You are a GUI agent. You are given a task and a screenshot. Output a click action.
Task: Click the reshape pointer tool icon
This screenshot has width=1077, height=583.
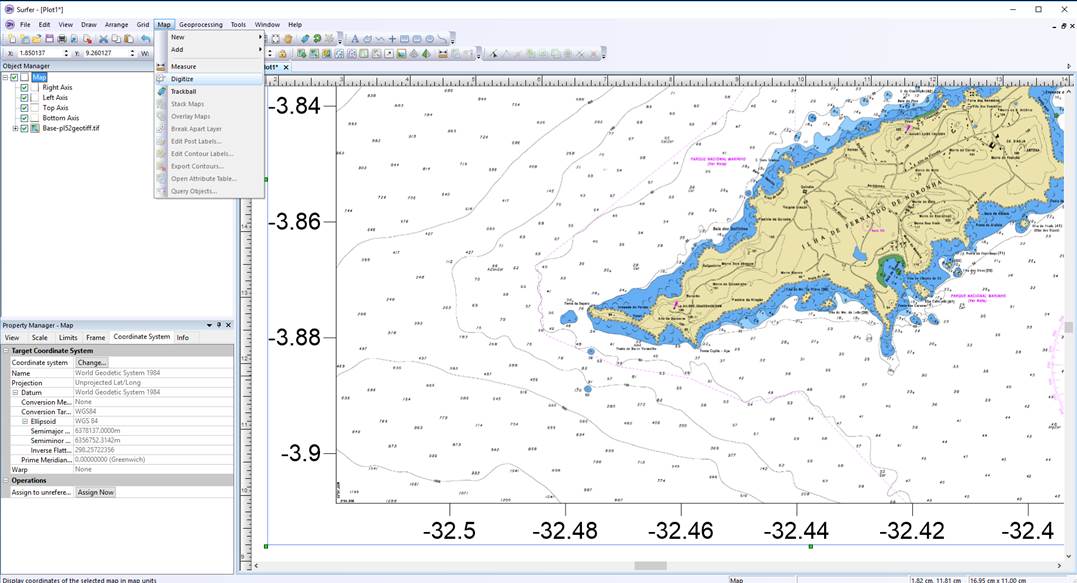494,54
